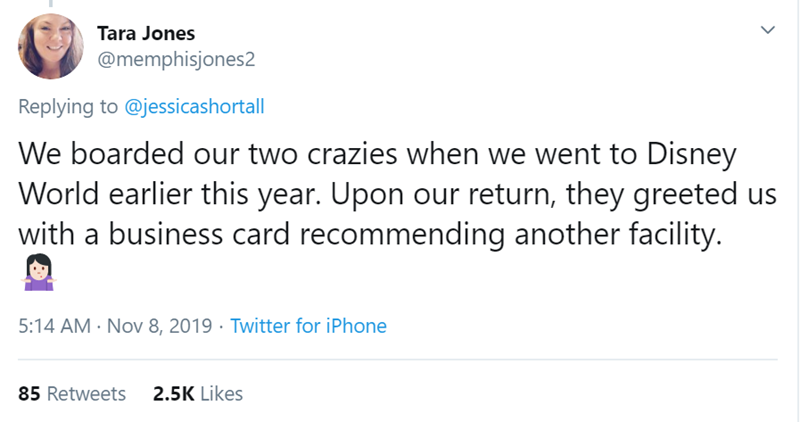Viewport: 800px width, 422px height.
Task: Click the "Replying to" label
Action: pyautogui.click(x=68, y=107)
